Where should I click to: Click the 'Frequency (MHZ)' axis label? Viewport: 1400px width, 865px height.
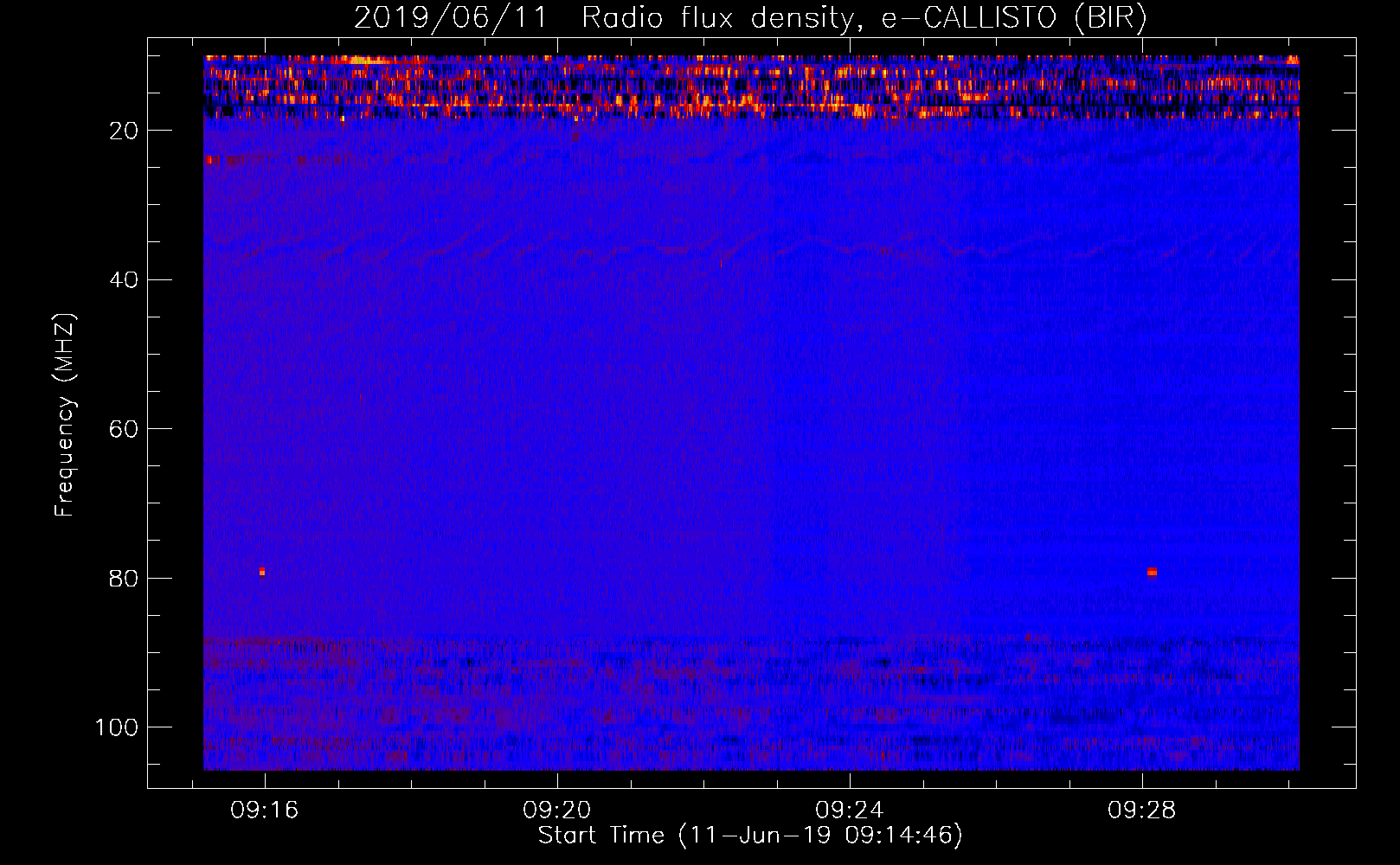pos(65,415)
